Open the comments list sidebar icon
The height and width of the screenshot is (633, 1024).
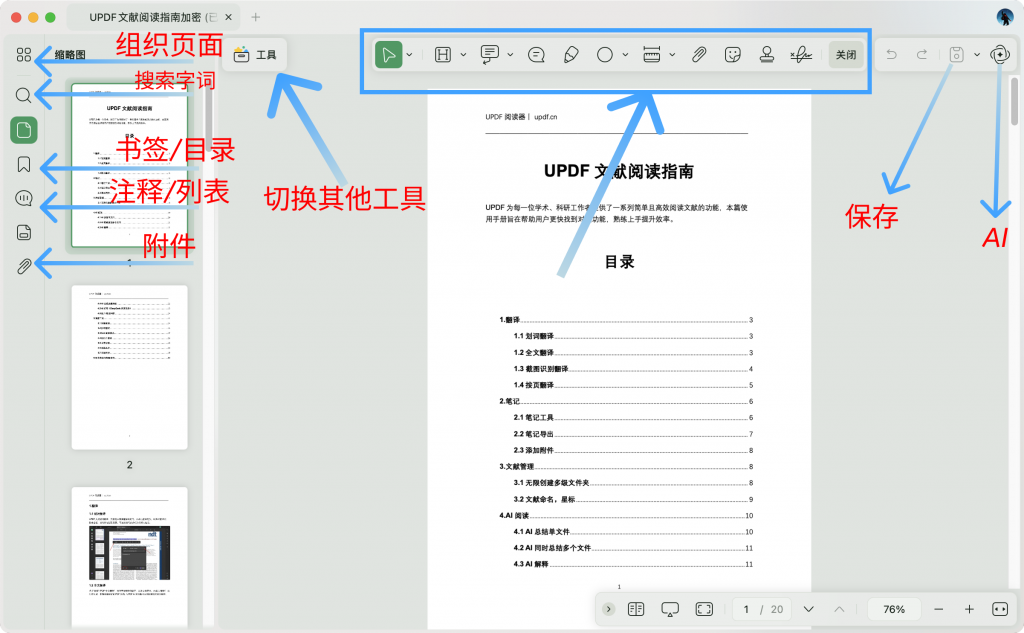point(25,198)
